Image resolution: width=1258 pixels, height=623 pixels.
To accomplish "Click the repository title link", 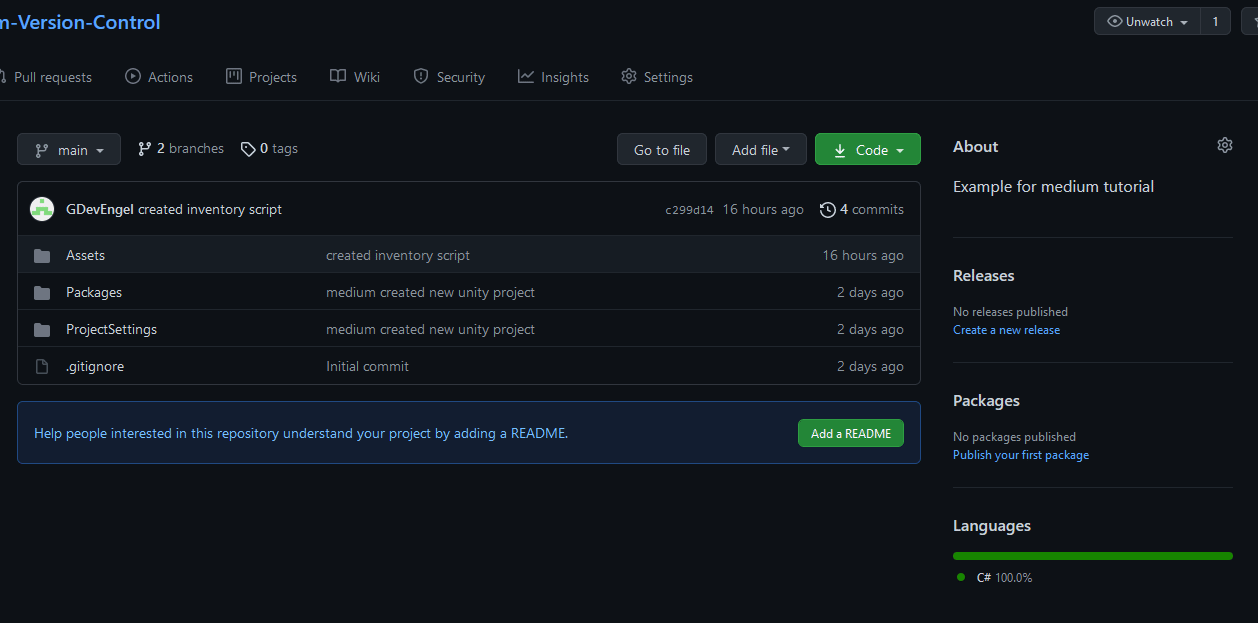I will (x=80, y=22).
